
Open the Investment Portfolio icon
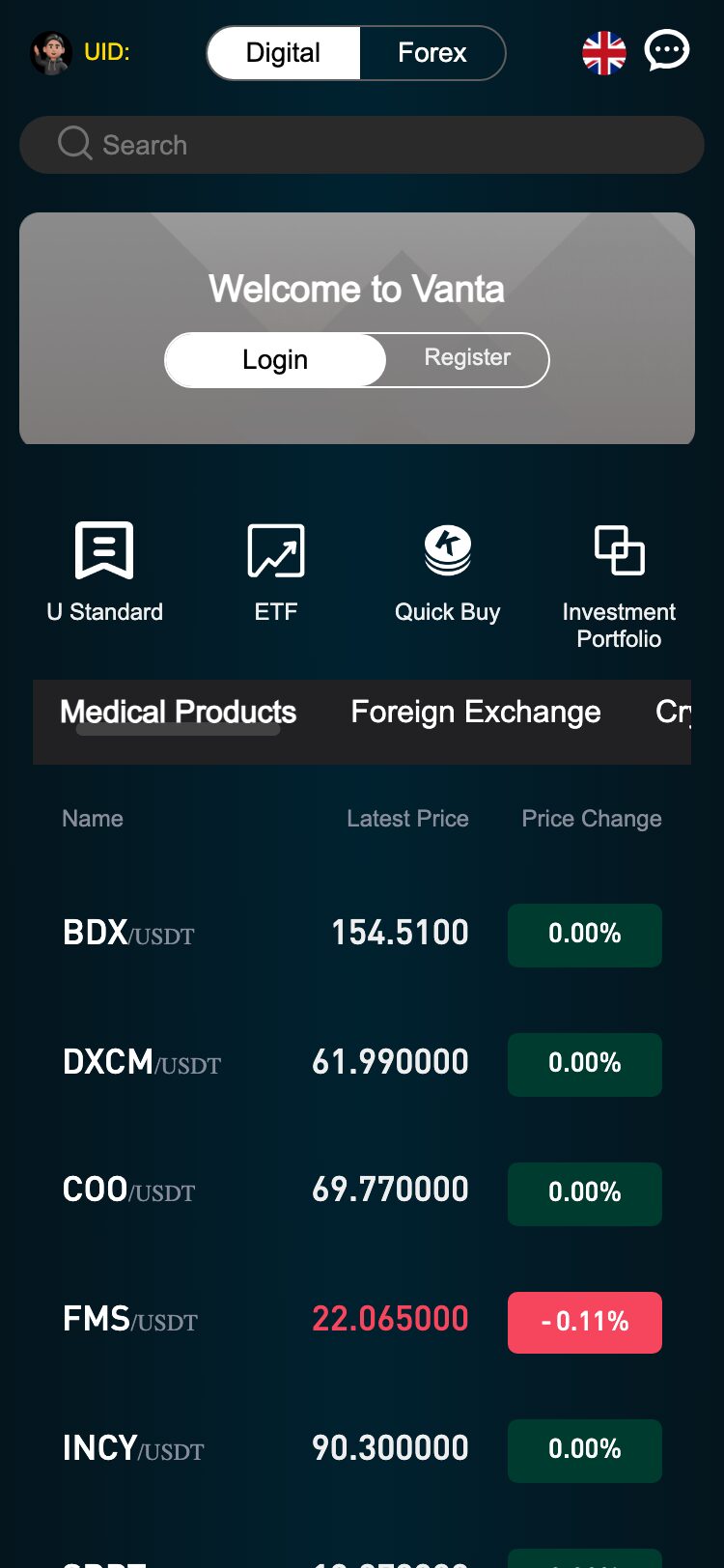click(619, 550)
